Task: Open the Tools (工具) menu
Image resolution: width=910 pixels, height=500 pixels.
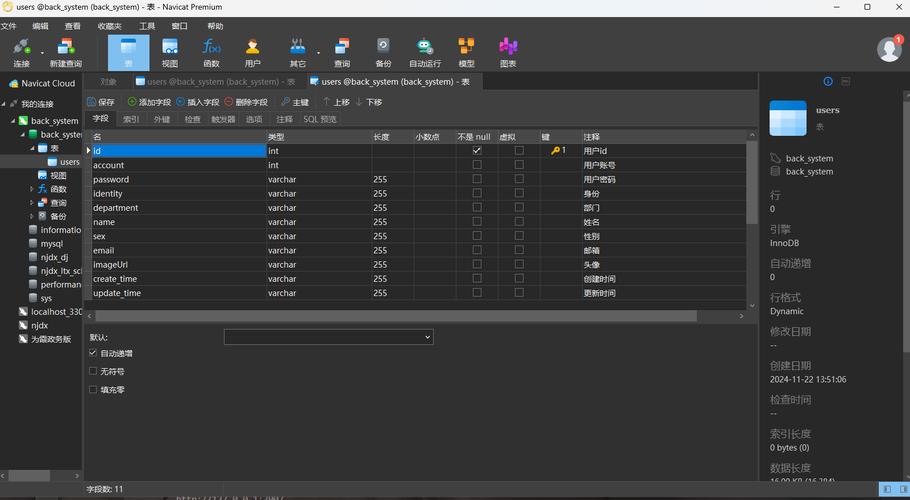Action: 147,26
